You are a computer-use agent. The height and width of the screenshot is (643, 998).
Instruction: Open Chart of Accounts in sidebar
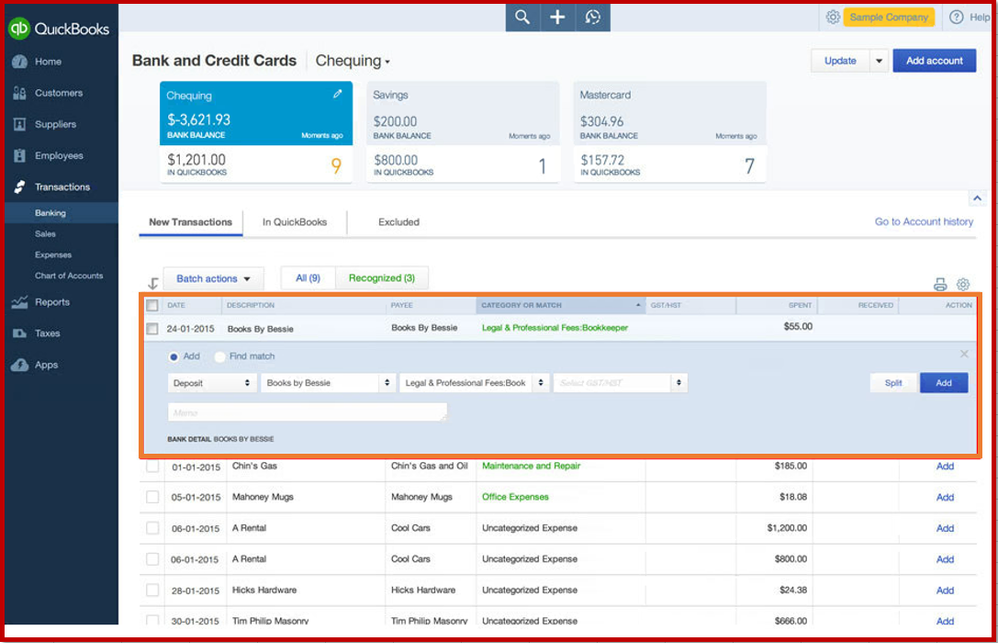pos(69,276)
